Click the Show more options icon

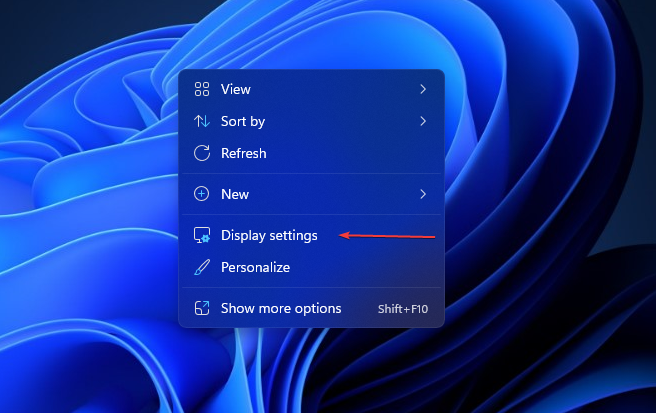tap(202, 308)
